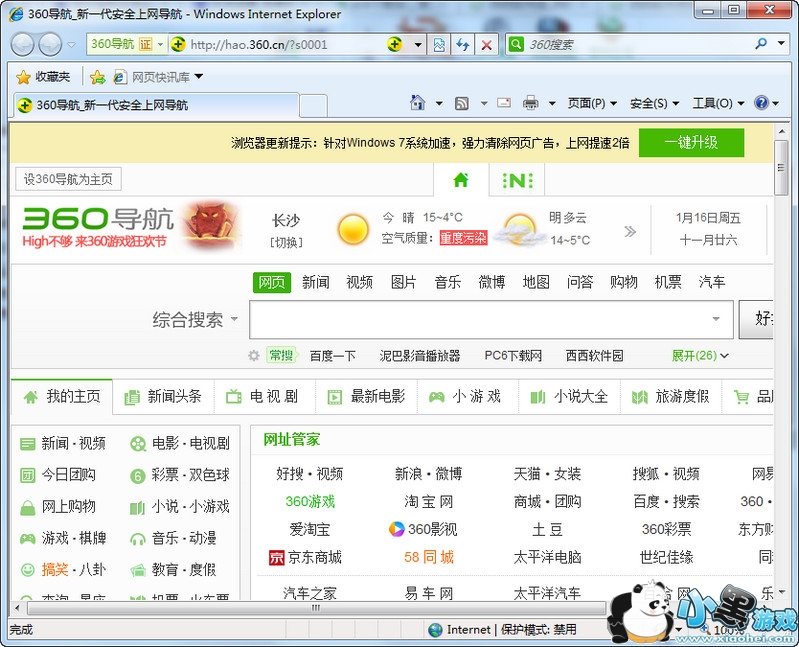Select the 新闻 search category tab
Screen dimensions: 799x647
click(315, 282)
